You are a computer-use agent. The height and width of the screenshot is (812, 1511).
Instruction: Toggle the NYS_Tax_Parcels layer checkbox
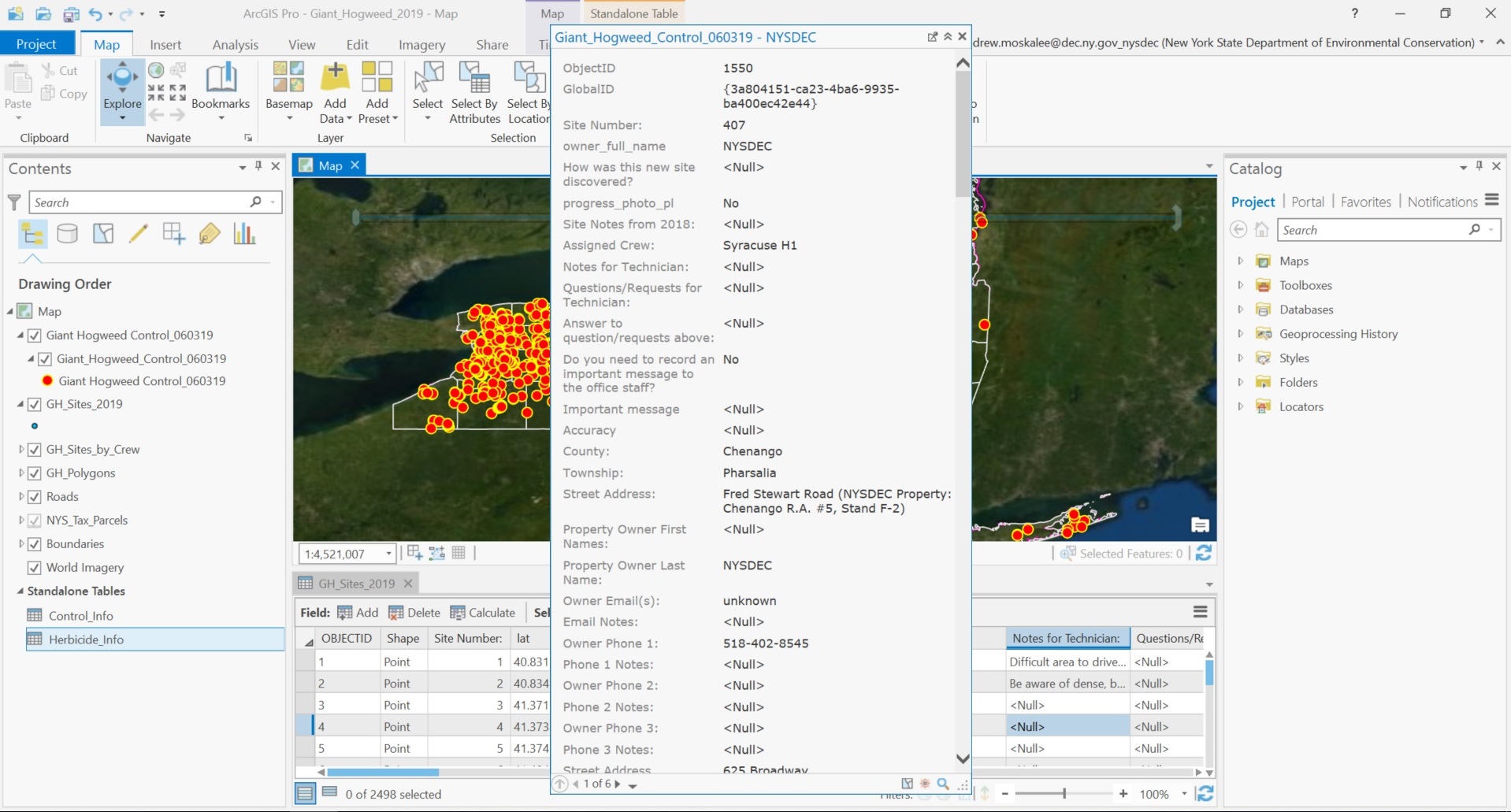click(35, 521)
